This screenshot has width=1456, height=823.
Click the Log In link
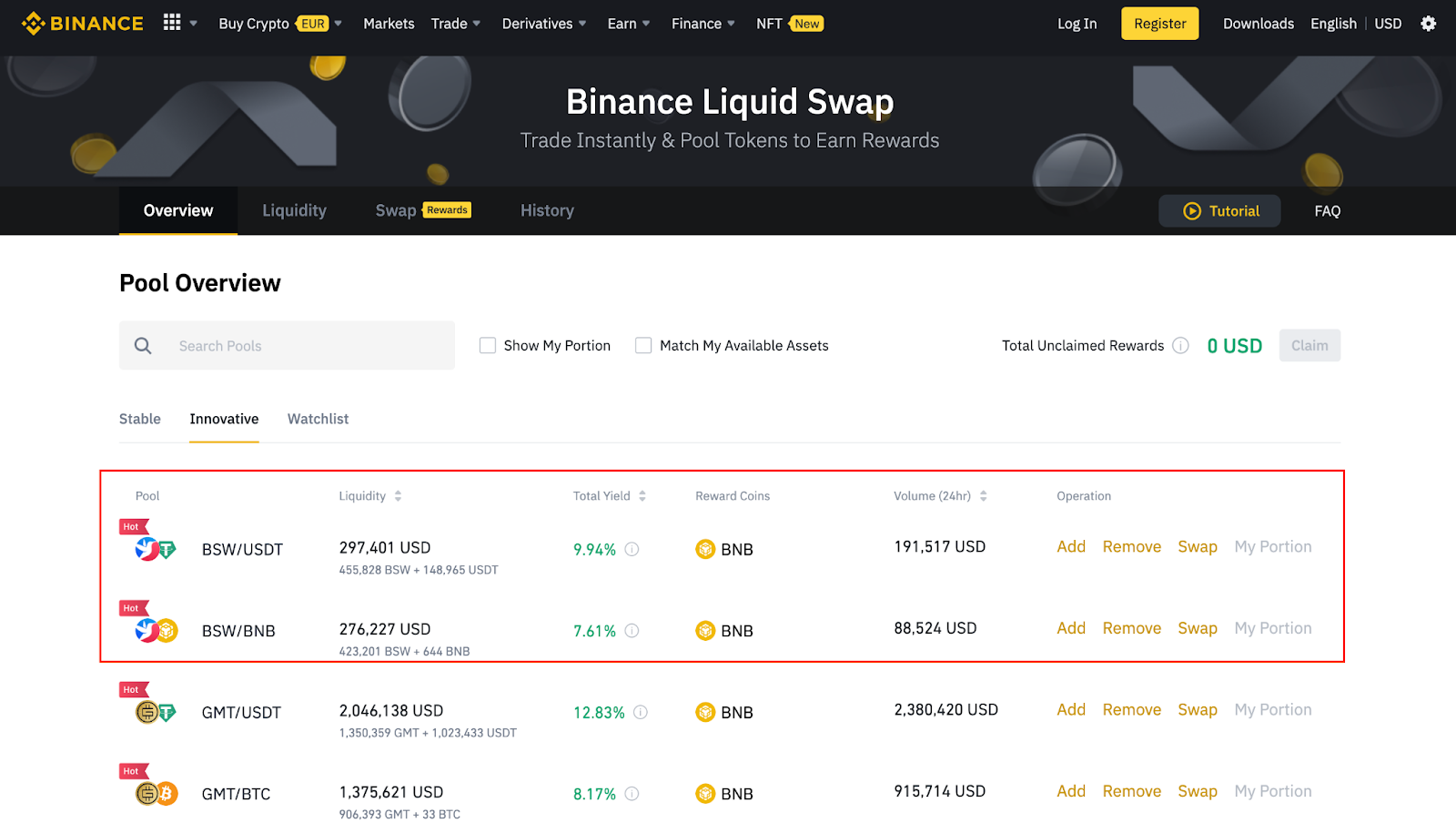click(x=1077, y=24)
